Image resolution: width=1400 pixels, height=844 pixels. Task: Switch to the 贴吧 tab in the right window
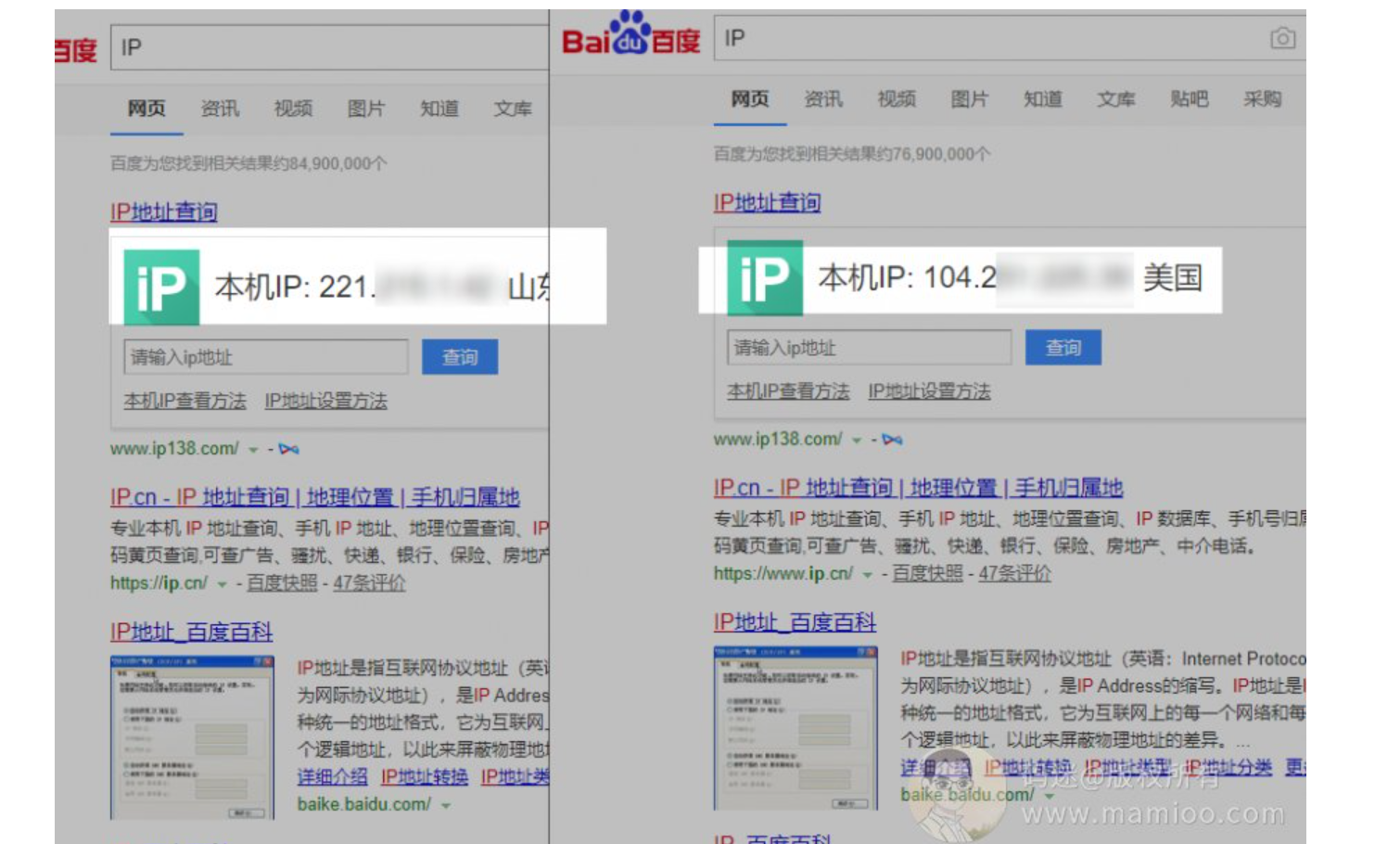point(1190,99)
